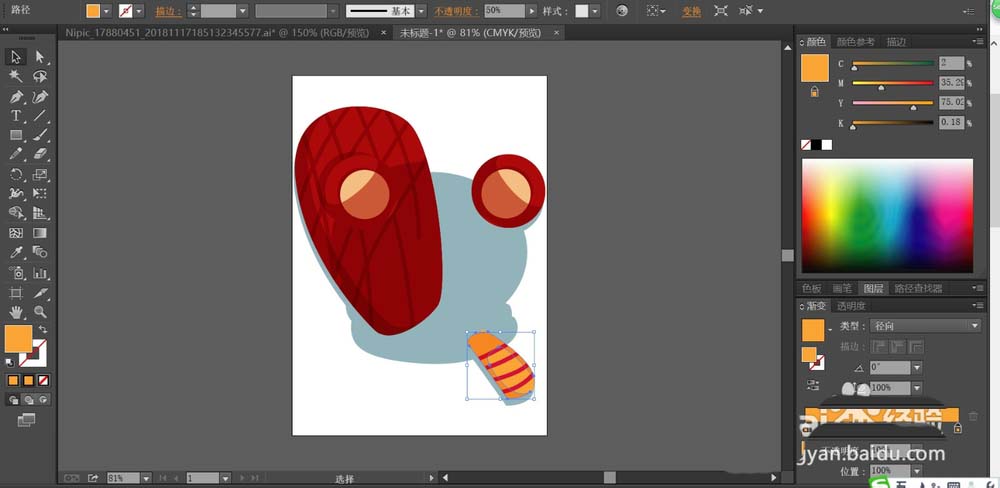
Task: Click the 变换 link in control bar
Action: (x=691, y=11)
